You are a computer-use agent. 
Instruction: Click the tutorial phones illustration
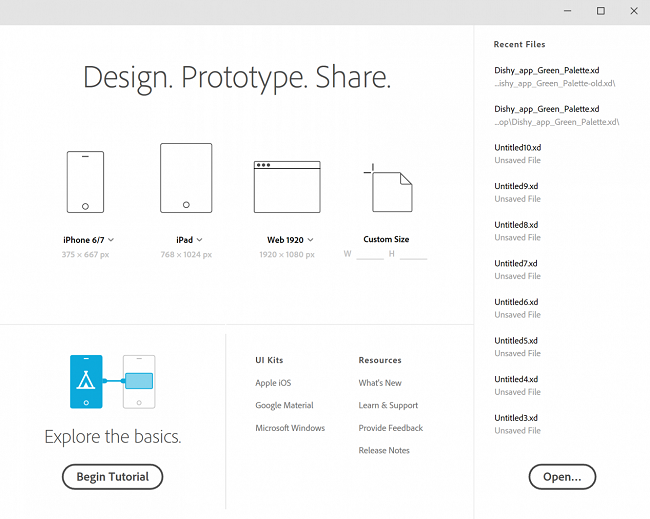click(112, 382)
